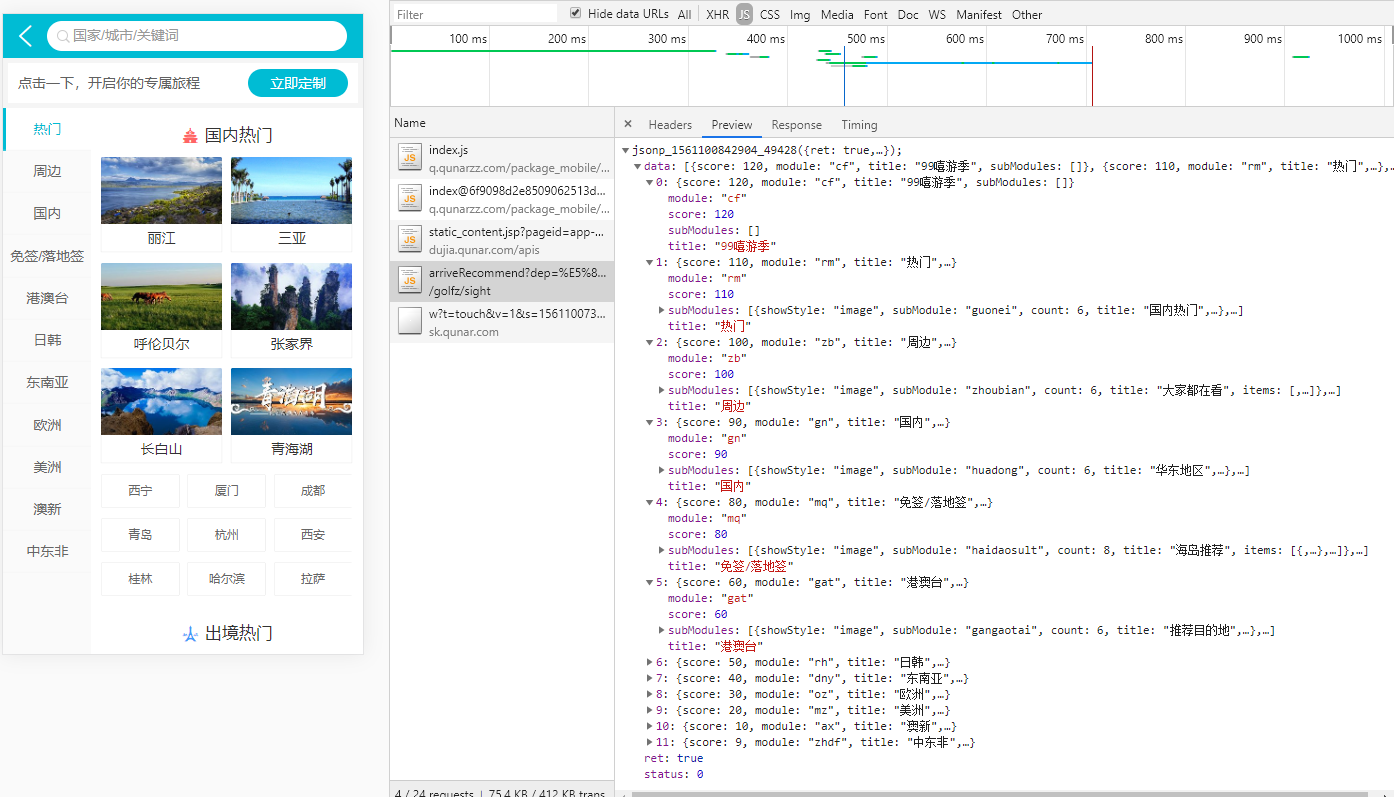
Task: Click the blank document icon for w?t=touch request
Action: coord(409,321)
